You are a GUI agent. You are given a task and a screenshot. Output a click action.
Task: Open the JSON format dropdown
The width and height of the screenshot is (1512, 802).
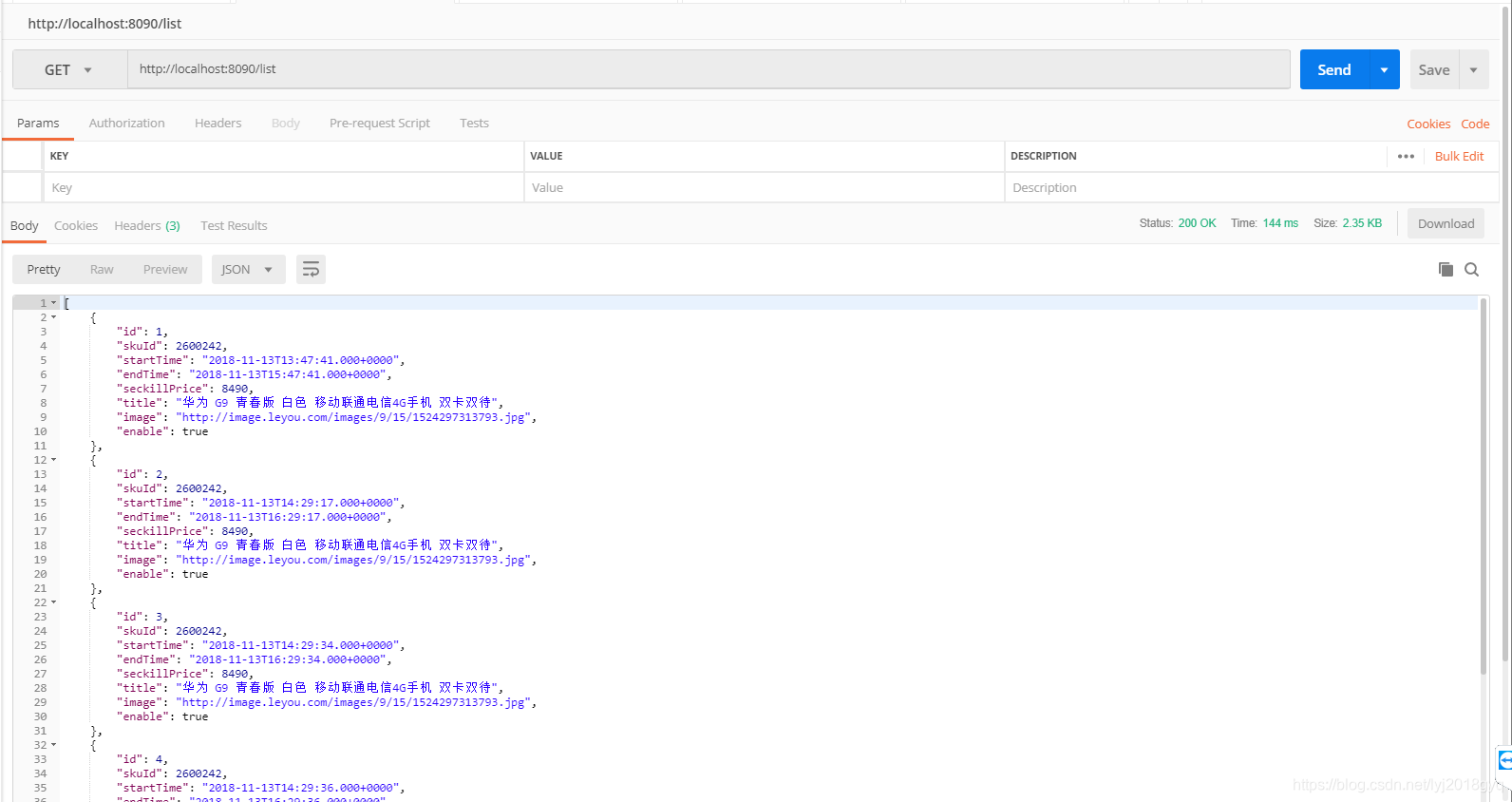click(248, 270)
